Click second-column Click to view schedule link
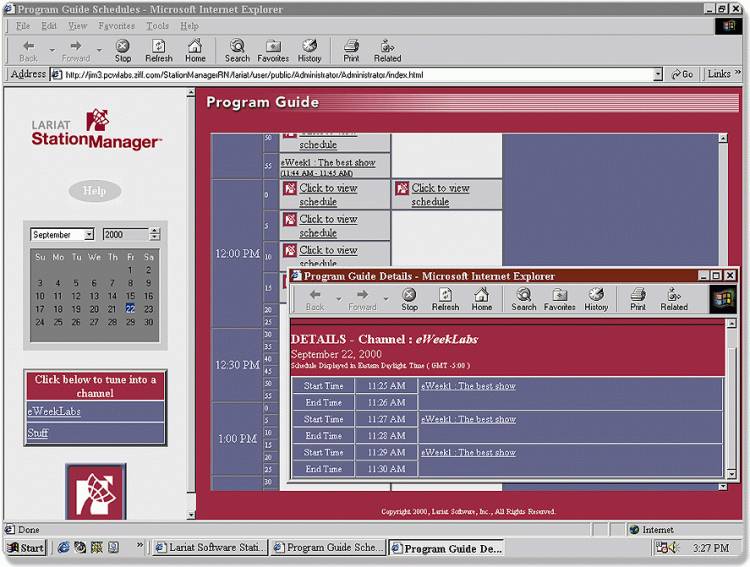The image size is (750, 567). (x=440, y=195)
